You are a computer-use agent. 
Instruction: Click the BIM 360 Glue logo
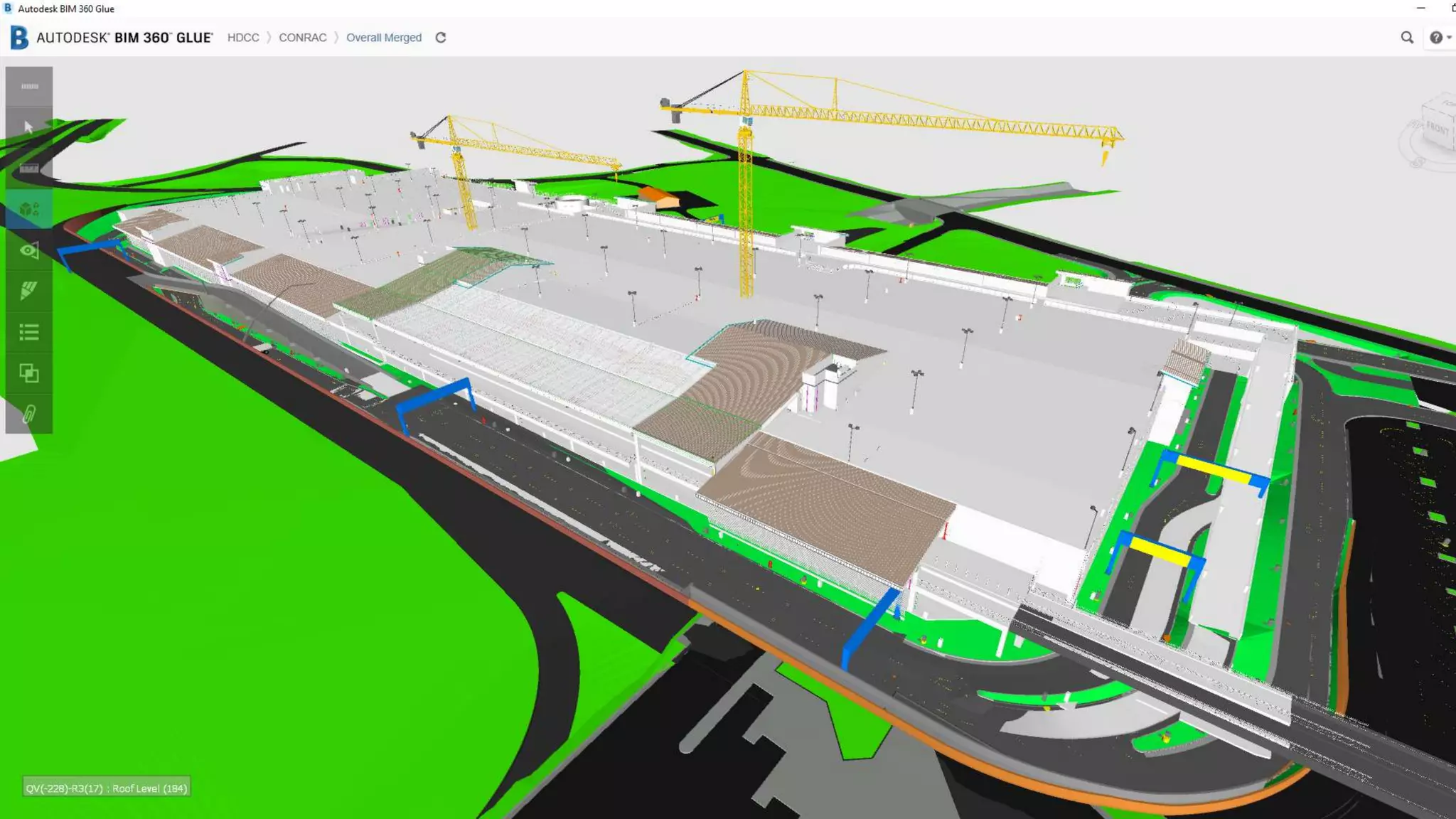point(20,38)
